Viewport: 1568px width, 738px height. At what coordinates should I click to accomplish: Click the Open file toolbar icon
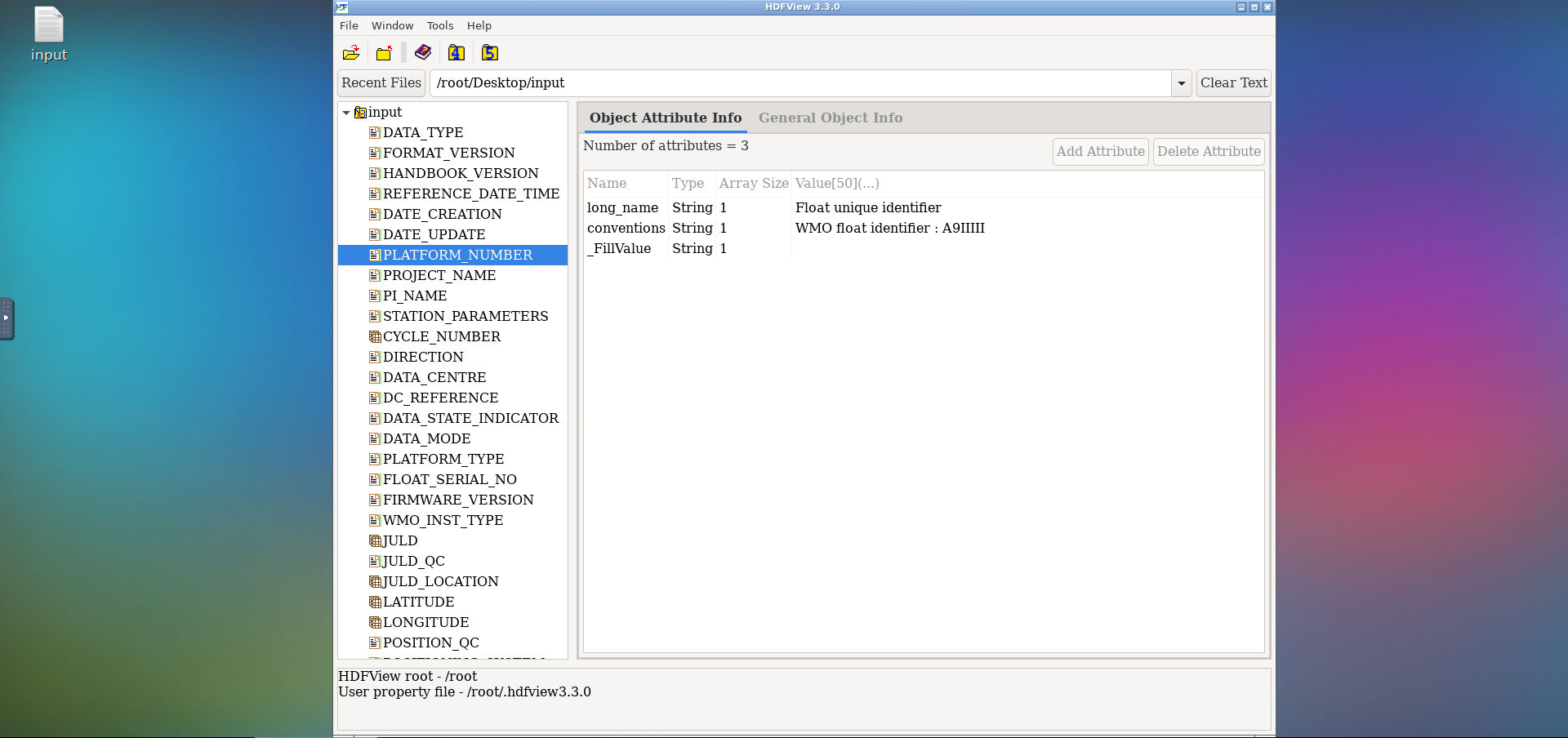351,53
